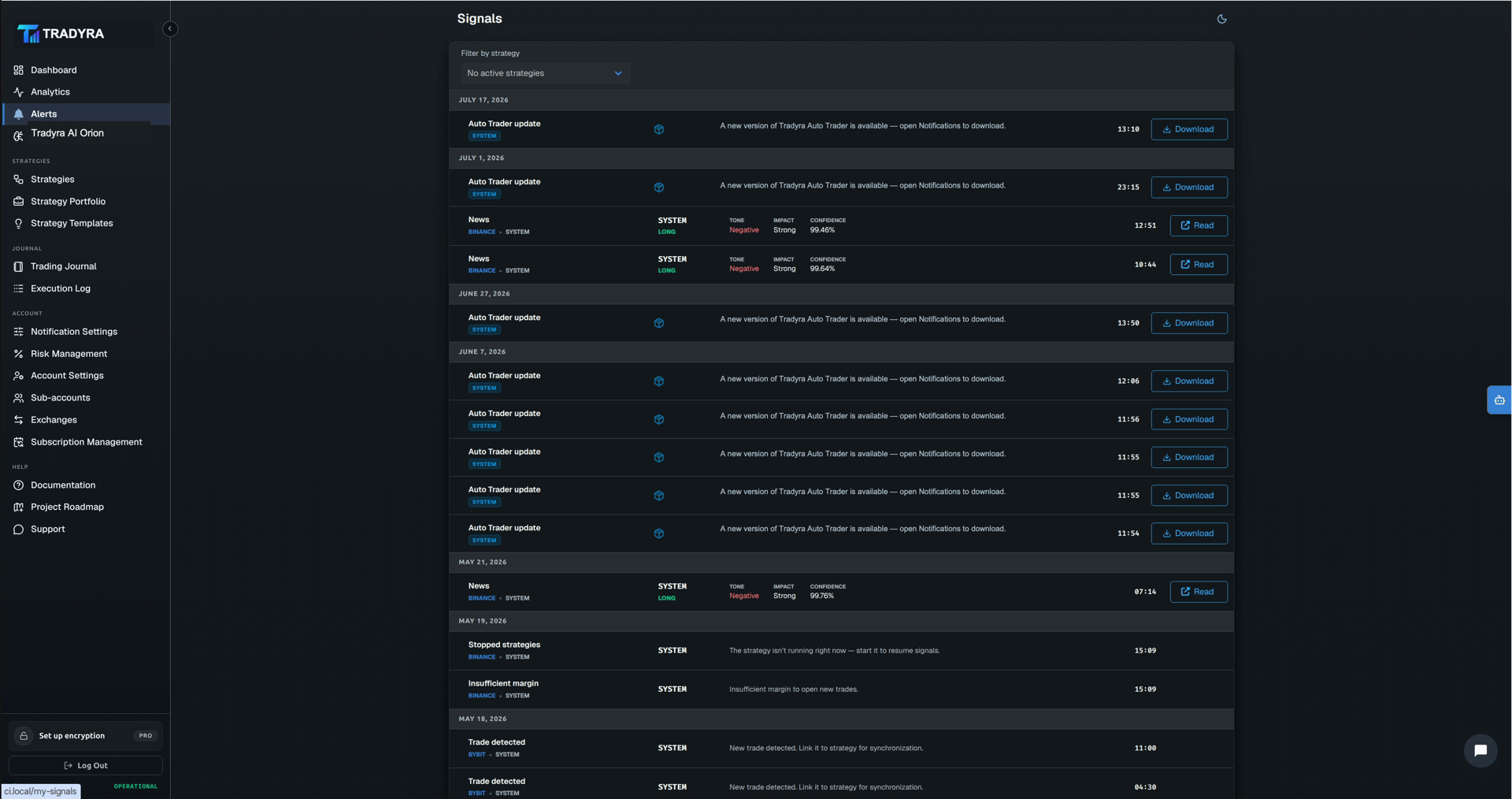Click the Notification Settings sliders icon
This screenshot has width=1512, height=799.
[19, 333]
